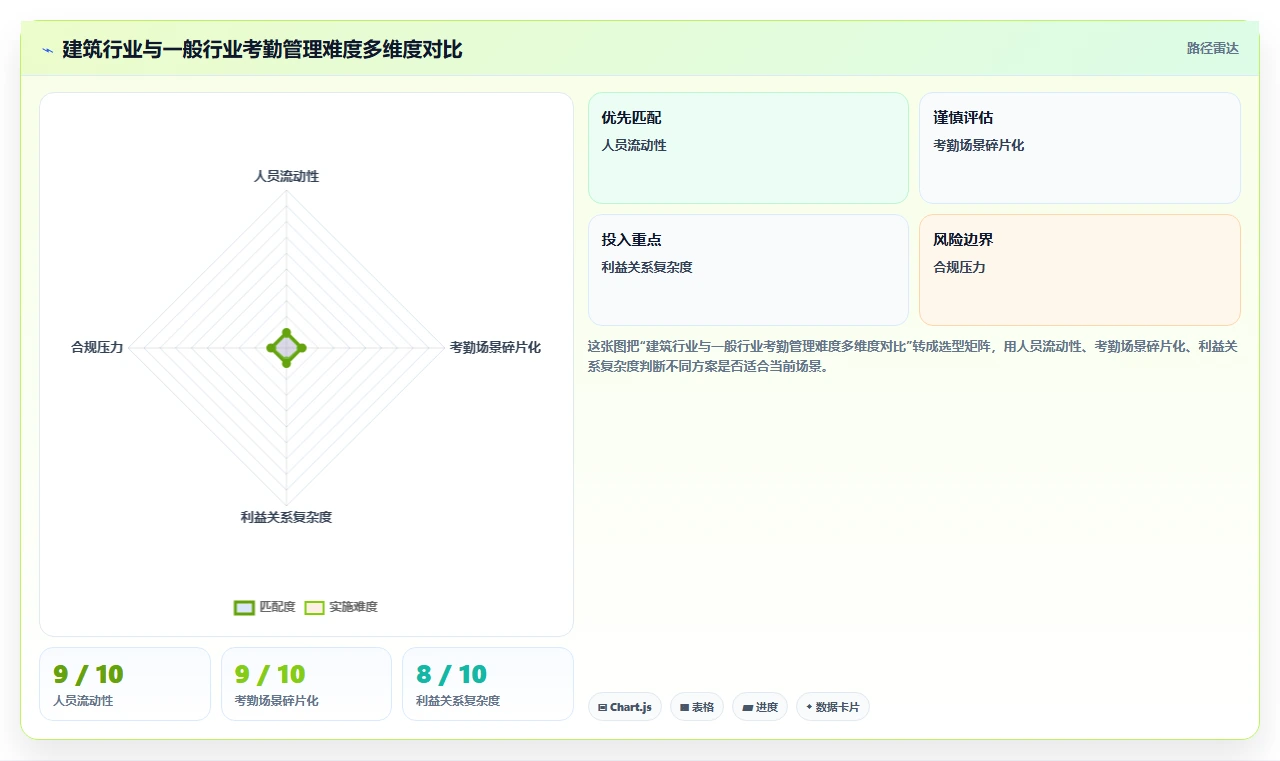Click the lightning icon beside the page title
The height and width of the screenshot is (761, 1280).
[x=48, y=49]
